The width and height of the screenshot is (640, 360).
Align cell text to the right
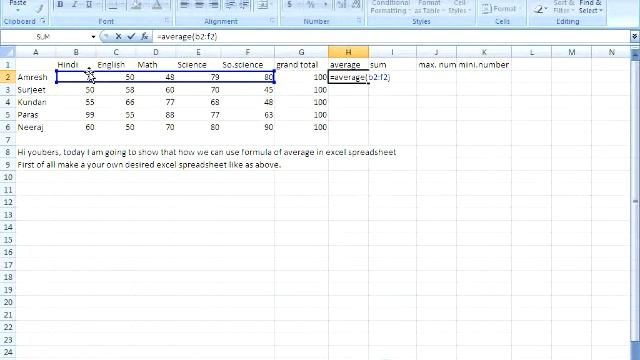(x=213, y=5)
